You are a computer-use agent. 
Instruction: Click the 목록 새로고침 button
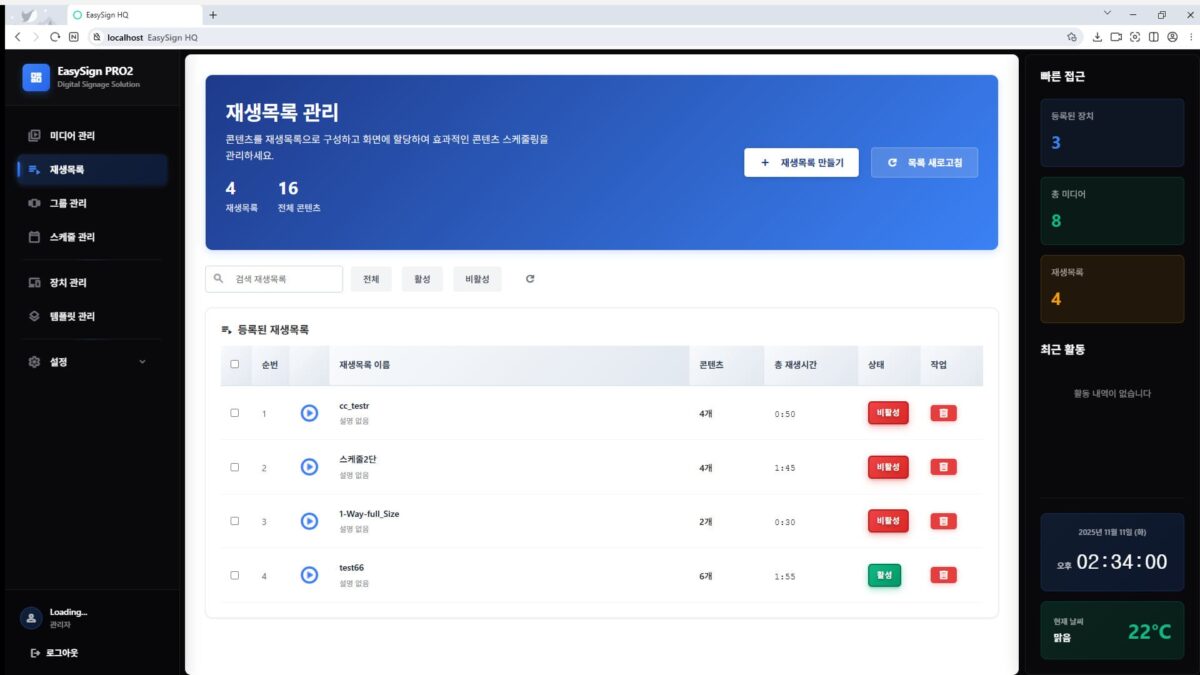[925, 162]
